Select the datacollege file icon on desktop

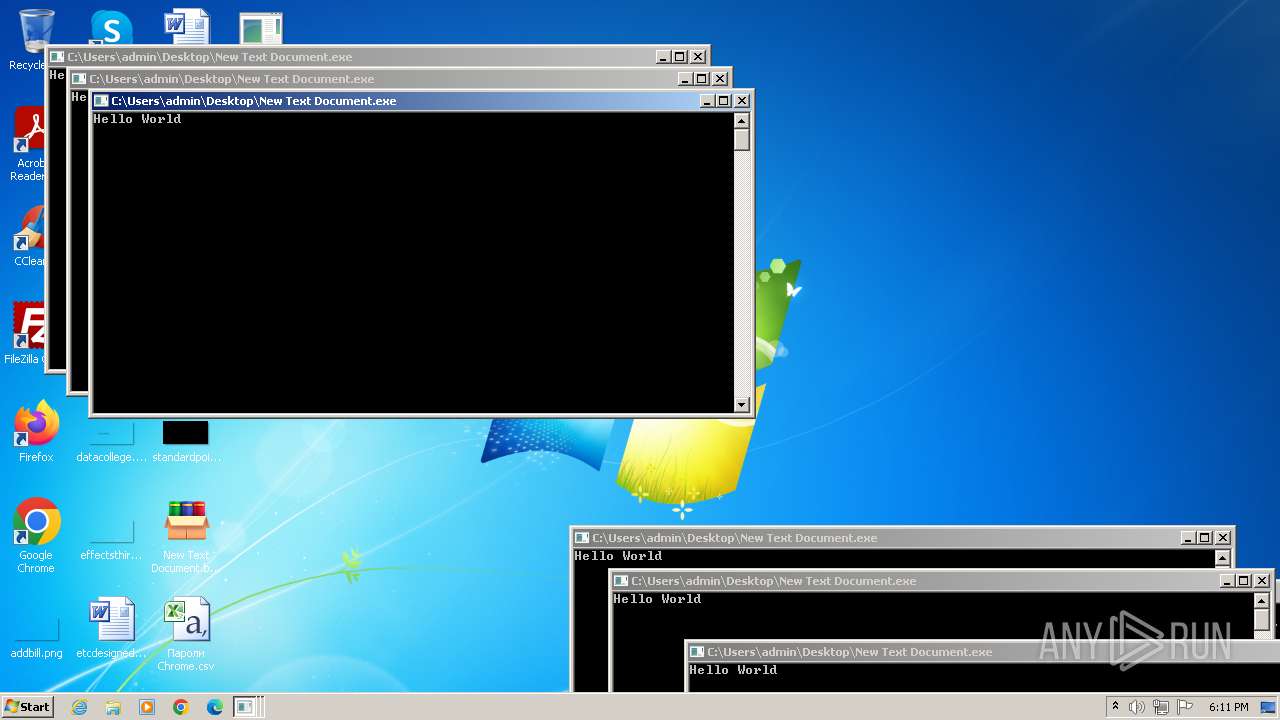pos(111,442)
